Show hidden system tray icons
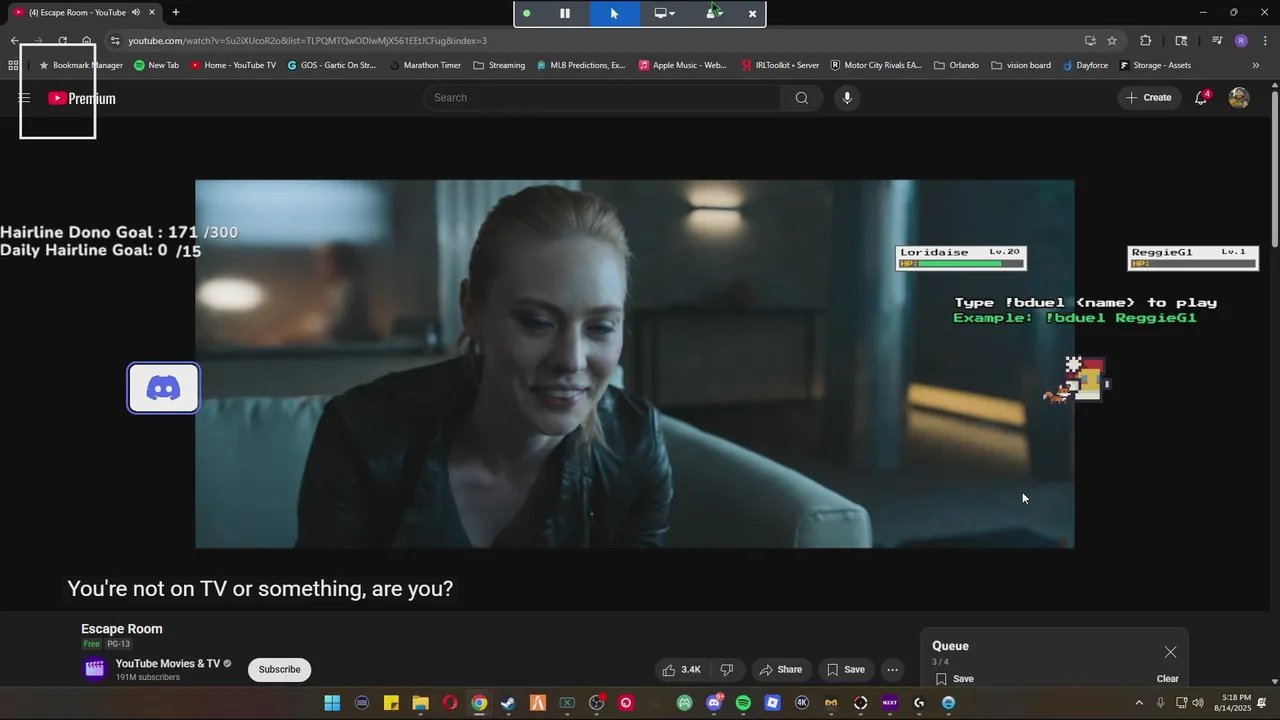The height and width of the screenshot is (720, 1280). tap(1139, 703)
